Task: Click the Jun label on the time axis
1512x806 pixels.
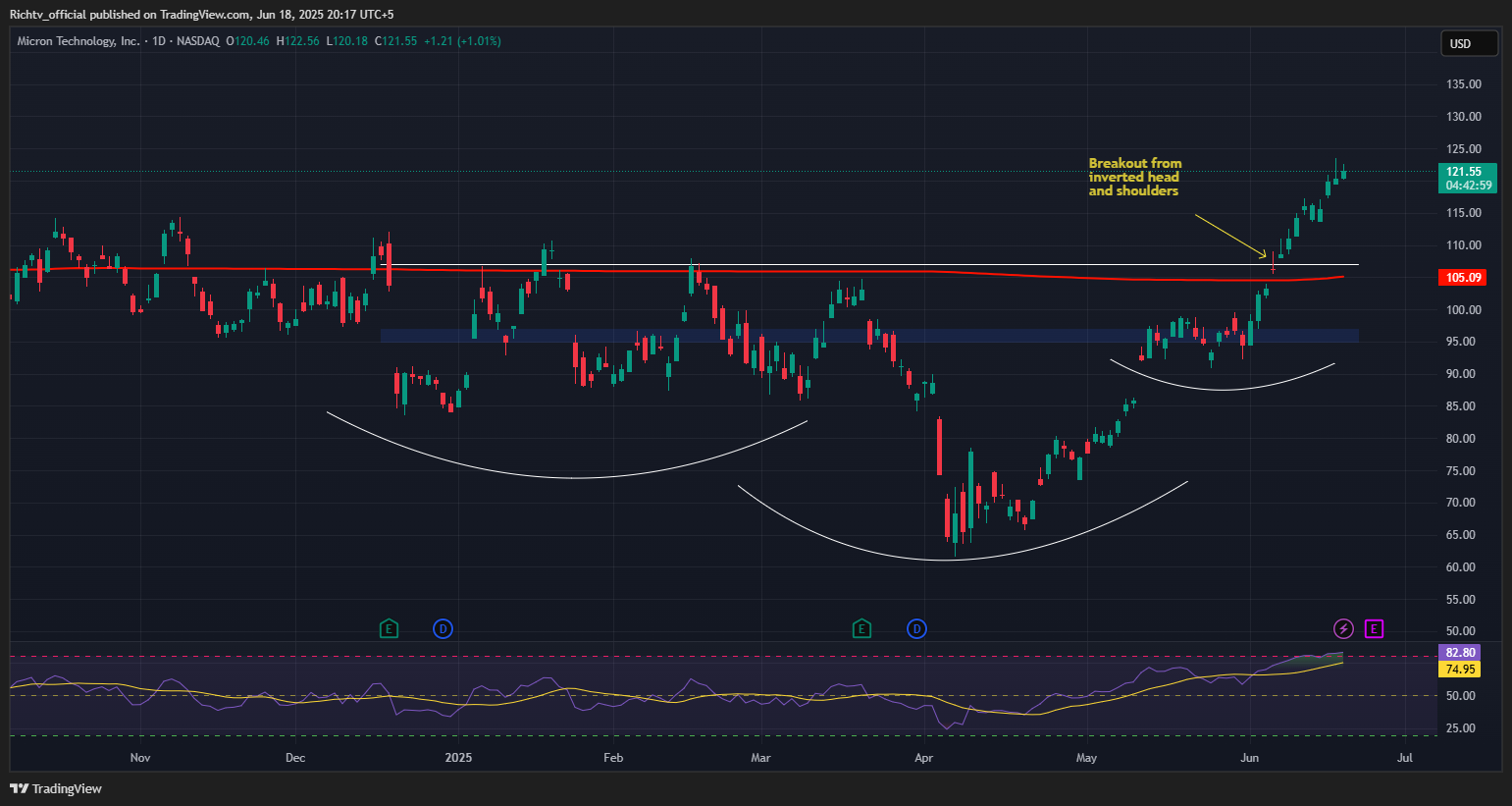Action: pyautogui.click(x=1249, y=758)
